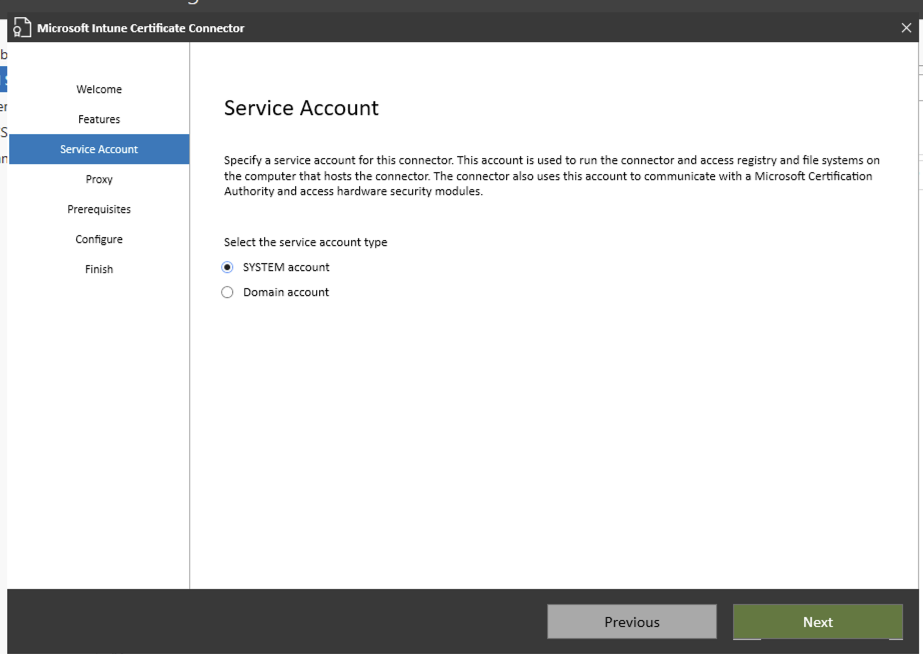Click the Domain account label text
The width and height of the screenshot is (923, 654).
click(x=286, y=293)
